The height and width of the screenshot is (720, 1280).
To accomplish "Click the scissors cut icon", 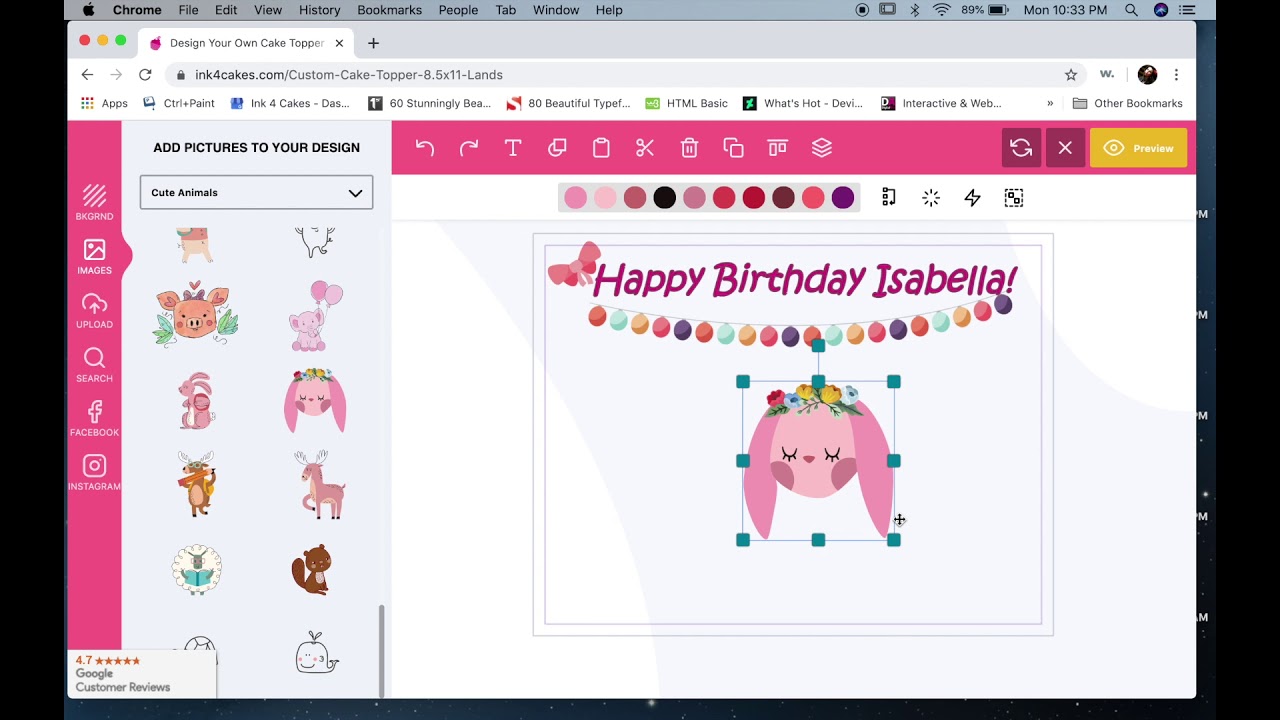I will [645, 148].
